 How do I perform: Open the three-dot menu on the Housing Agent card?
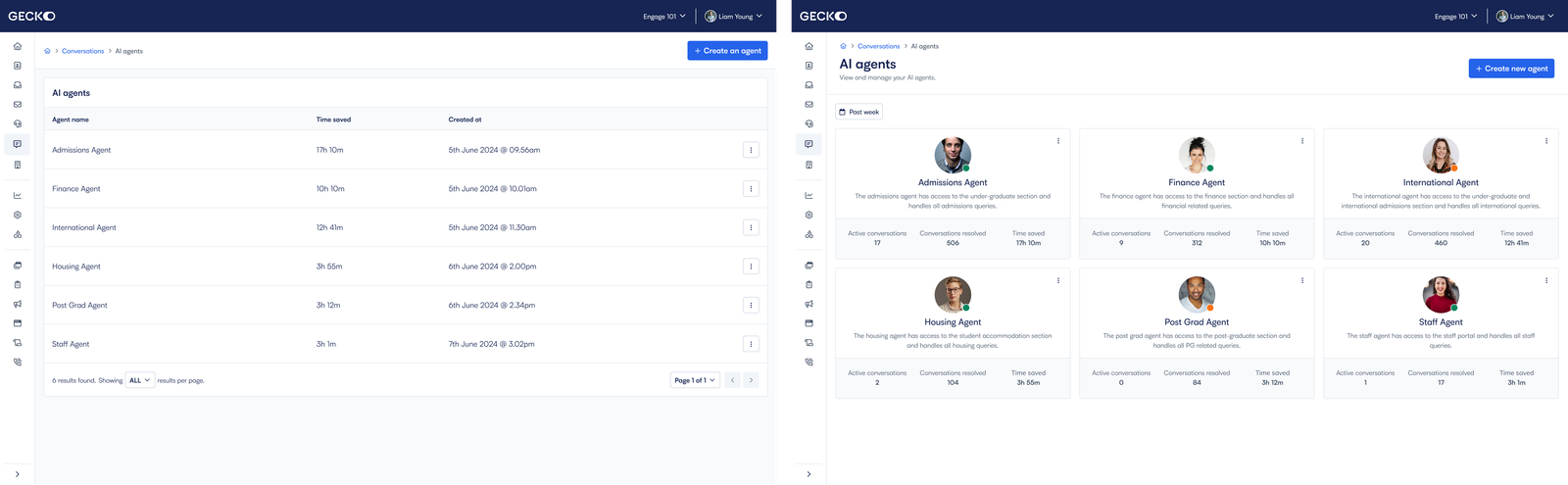[x=1058, y=281]
